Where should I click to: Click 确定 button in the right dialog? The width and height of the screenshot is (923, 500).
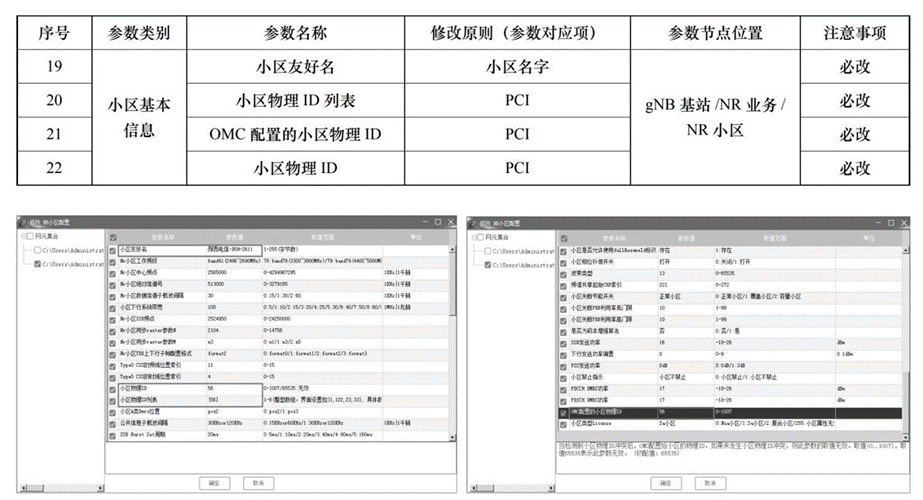coord(666,484)
